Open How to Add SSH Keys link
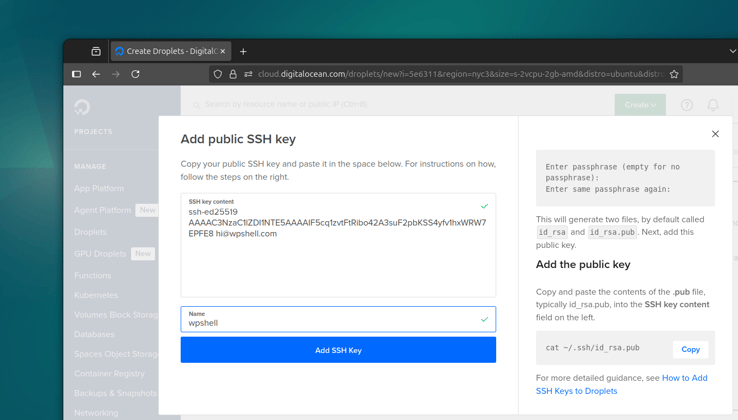This screenshot has width=738, height=420. coord(622,384)
